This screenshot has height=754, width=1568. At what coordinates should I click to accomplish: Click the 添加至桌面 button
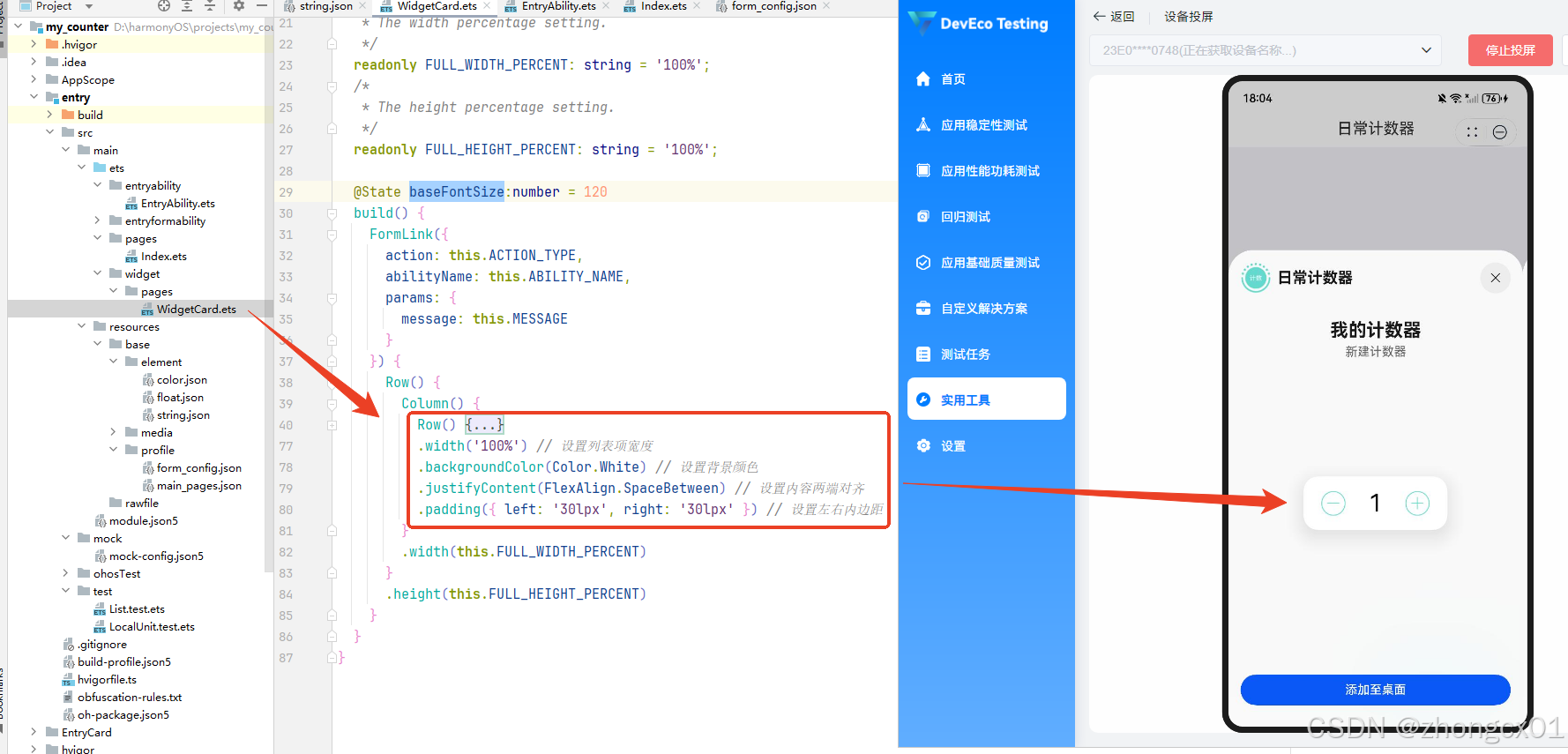tap(1375, 690)
